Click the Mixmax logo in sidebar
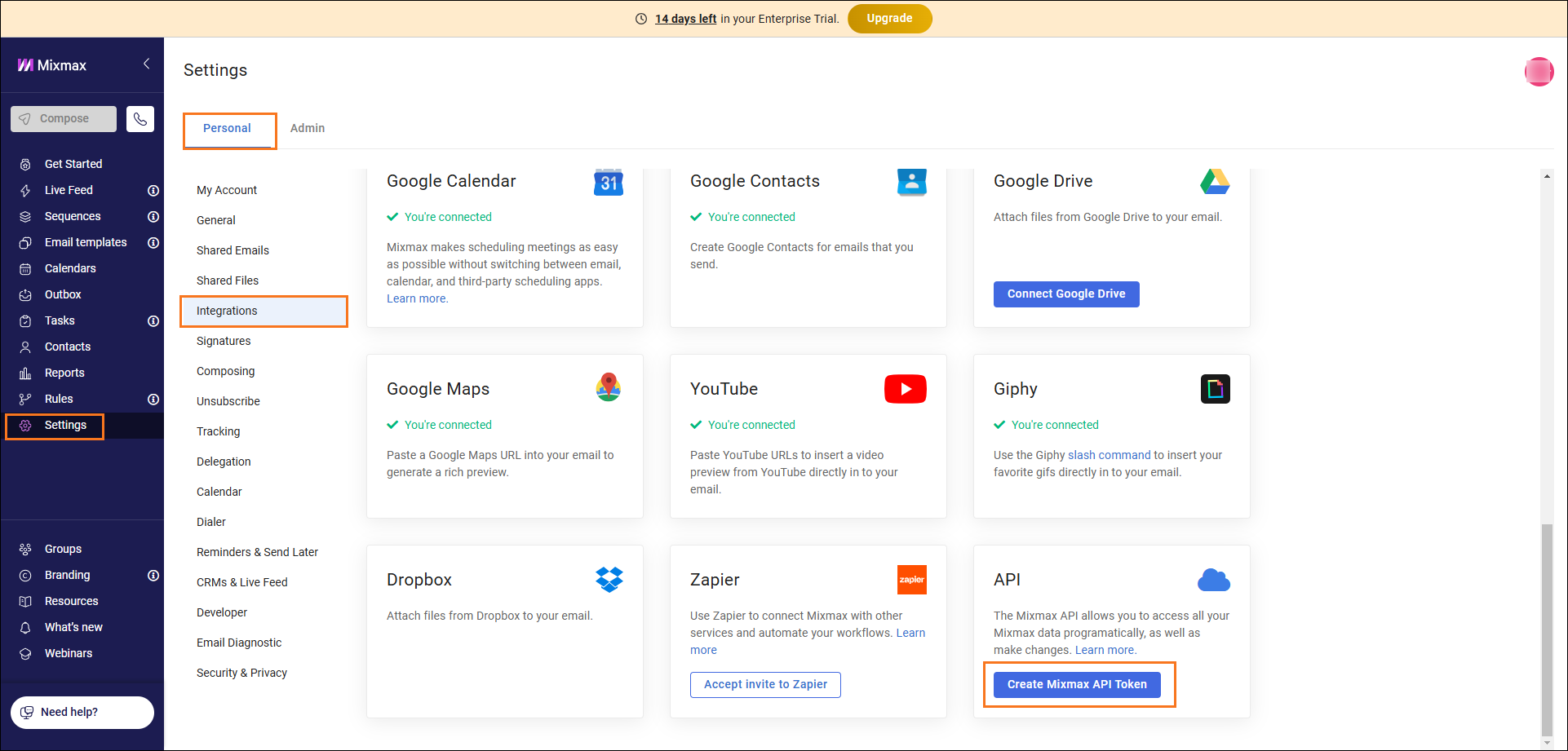Screen dimensions: 1568x751 (x=52, y=65)
